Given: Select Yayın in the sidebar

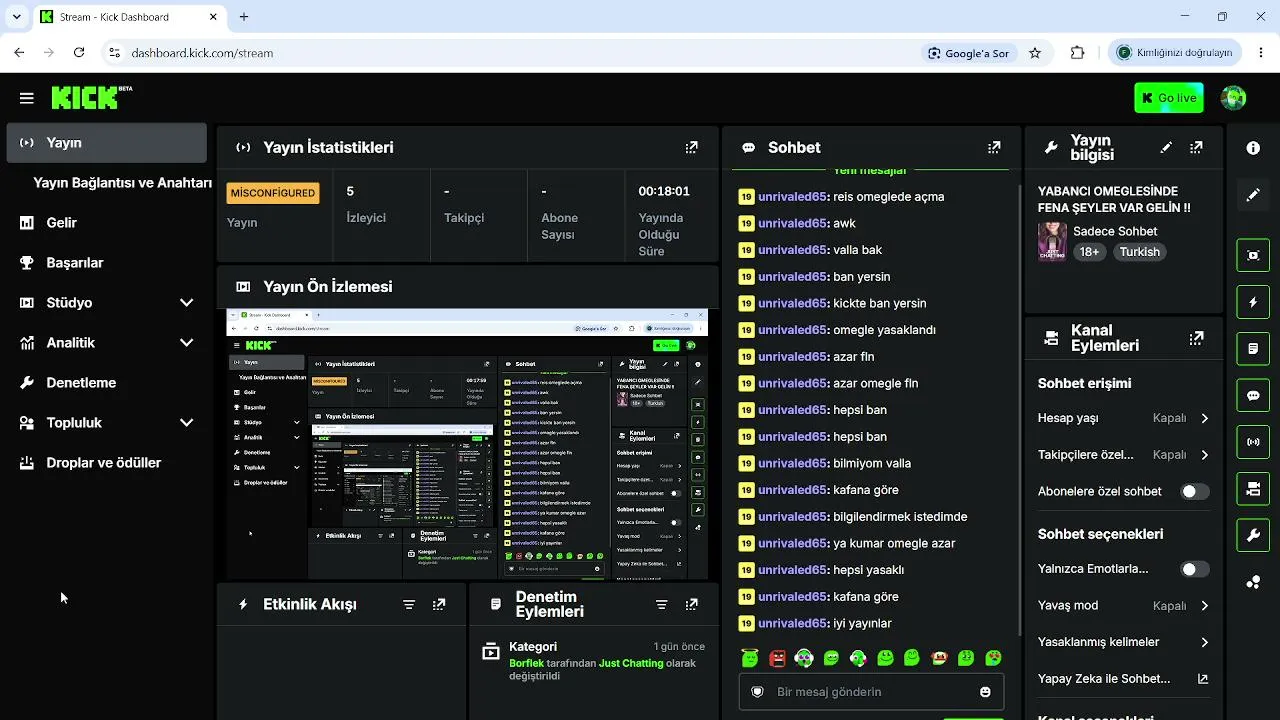Looking at the screenshot, I should pyautogui.click(x=106, y=143).
